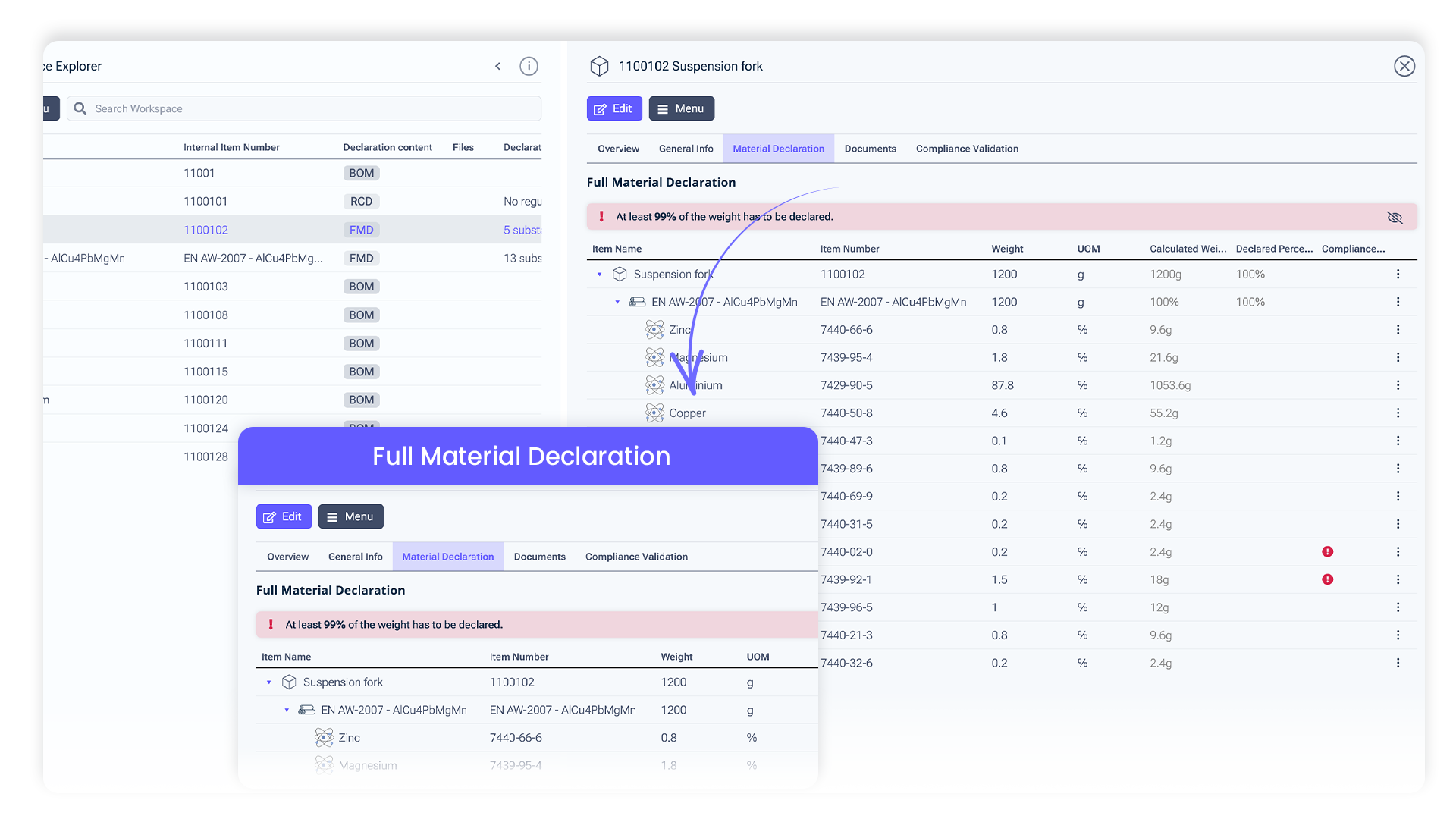This screenshot has width=1456, height=819.
Task: Open the three-dot menu for the Zinc row
Action: pyautogui.click(x=1398, y=330)
